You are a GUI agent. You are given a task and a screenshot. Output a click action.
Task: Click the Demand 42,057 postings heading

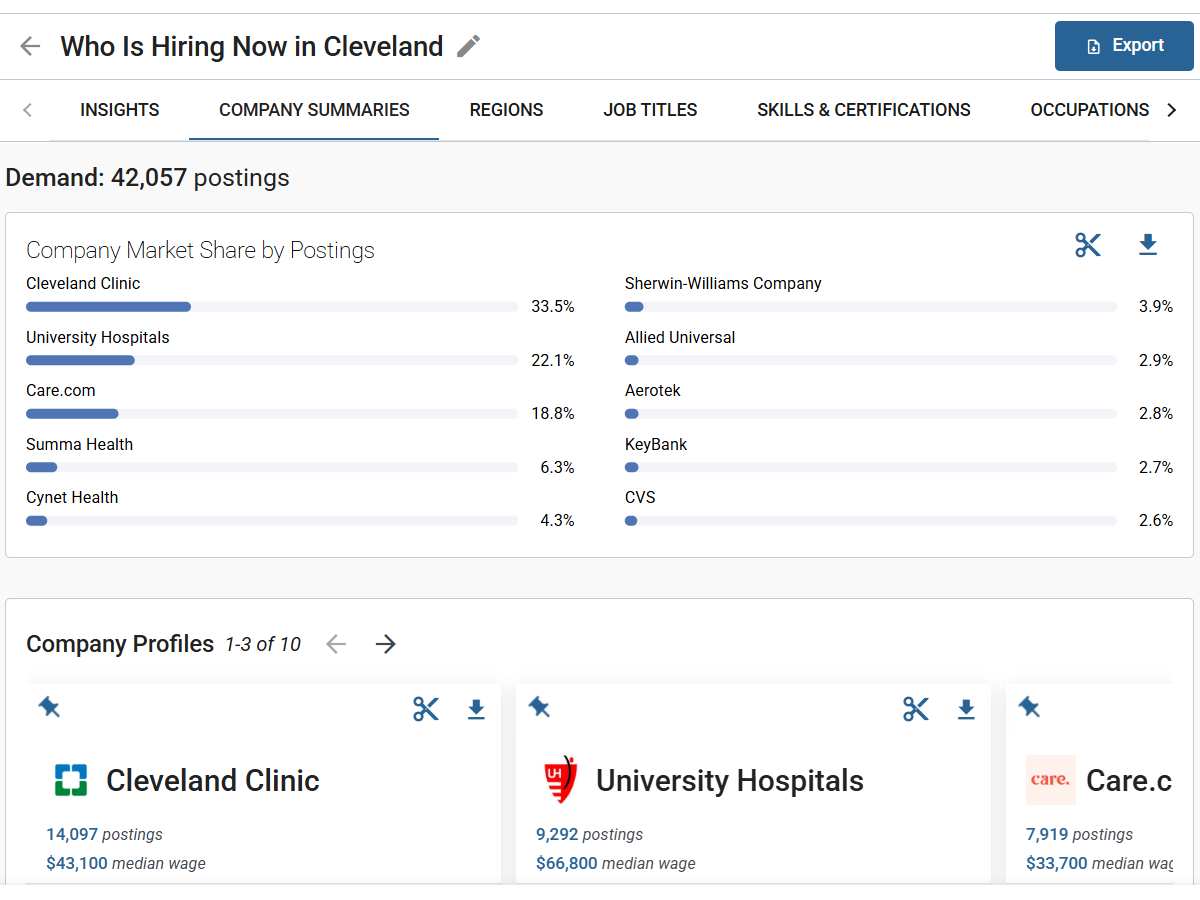pos(148,178)
